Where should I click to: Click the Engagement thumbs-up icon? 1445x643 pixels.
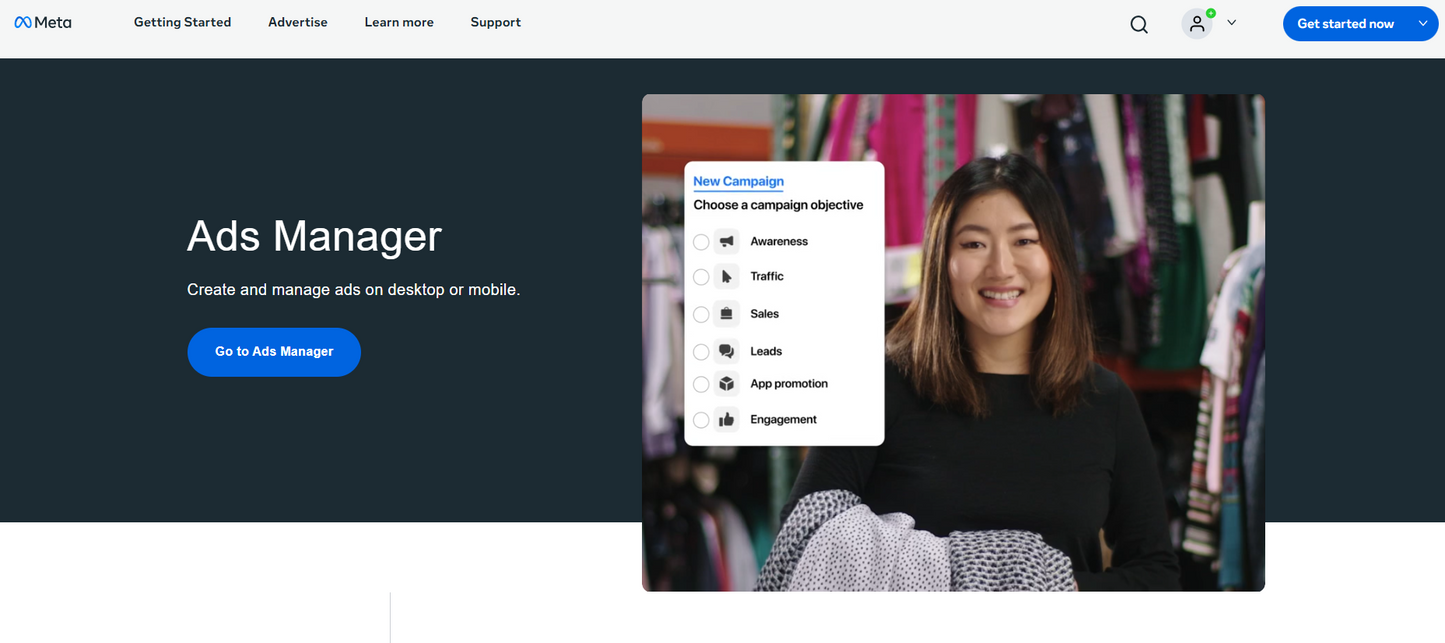pos(726,420)
